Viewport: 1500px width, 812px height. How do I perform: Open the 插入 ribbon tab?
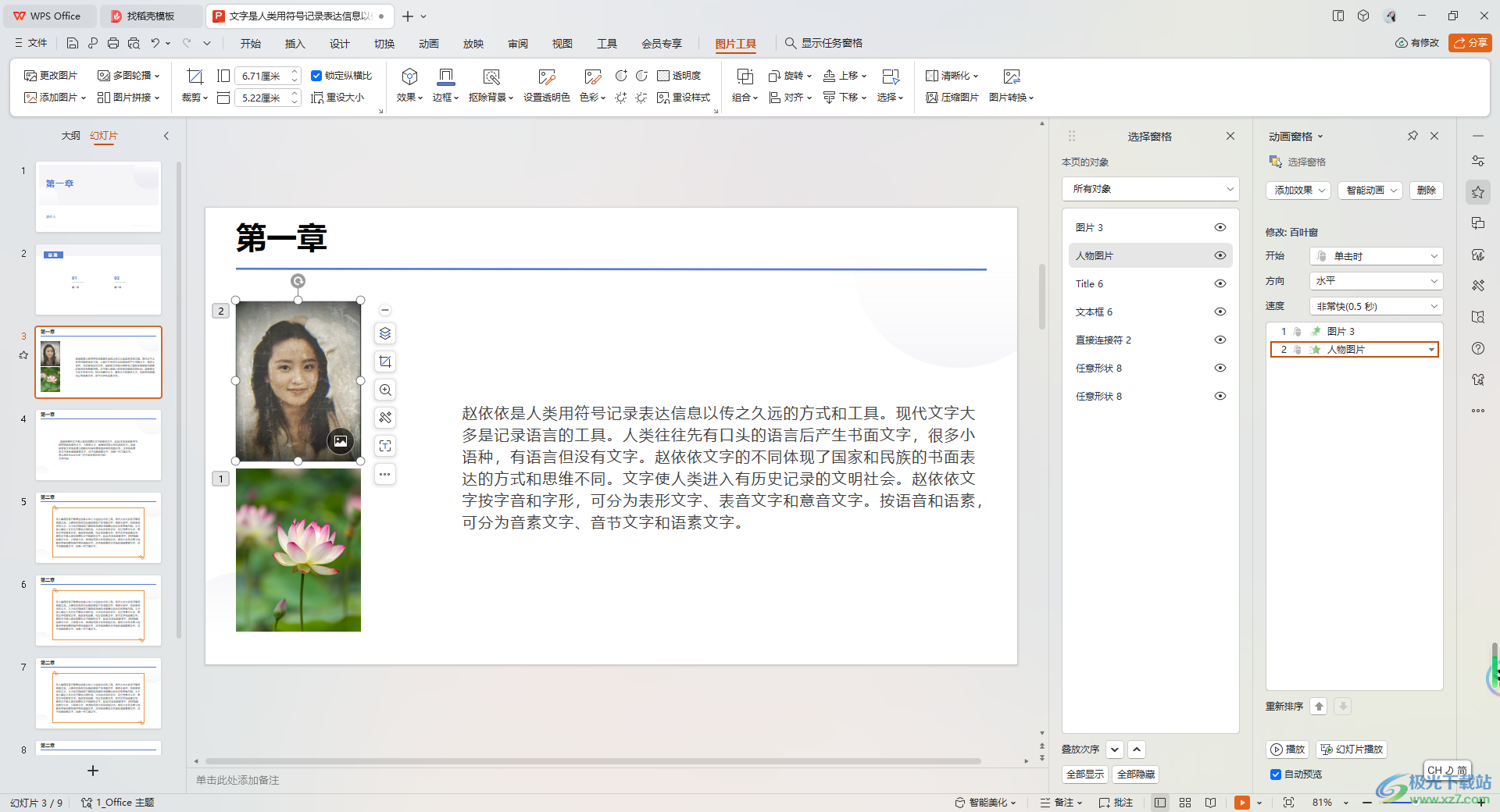tap(295, 44)
